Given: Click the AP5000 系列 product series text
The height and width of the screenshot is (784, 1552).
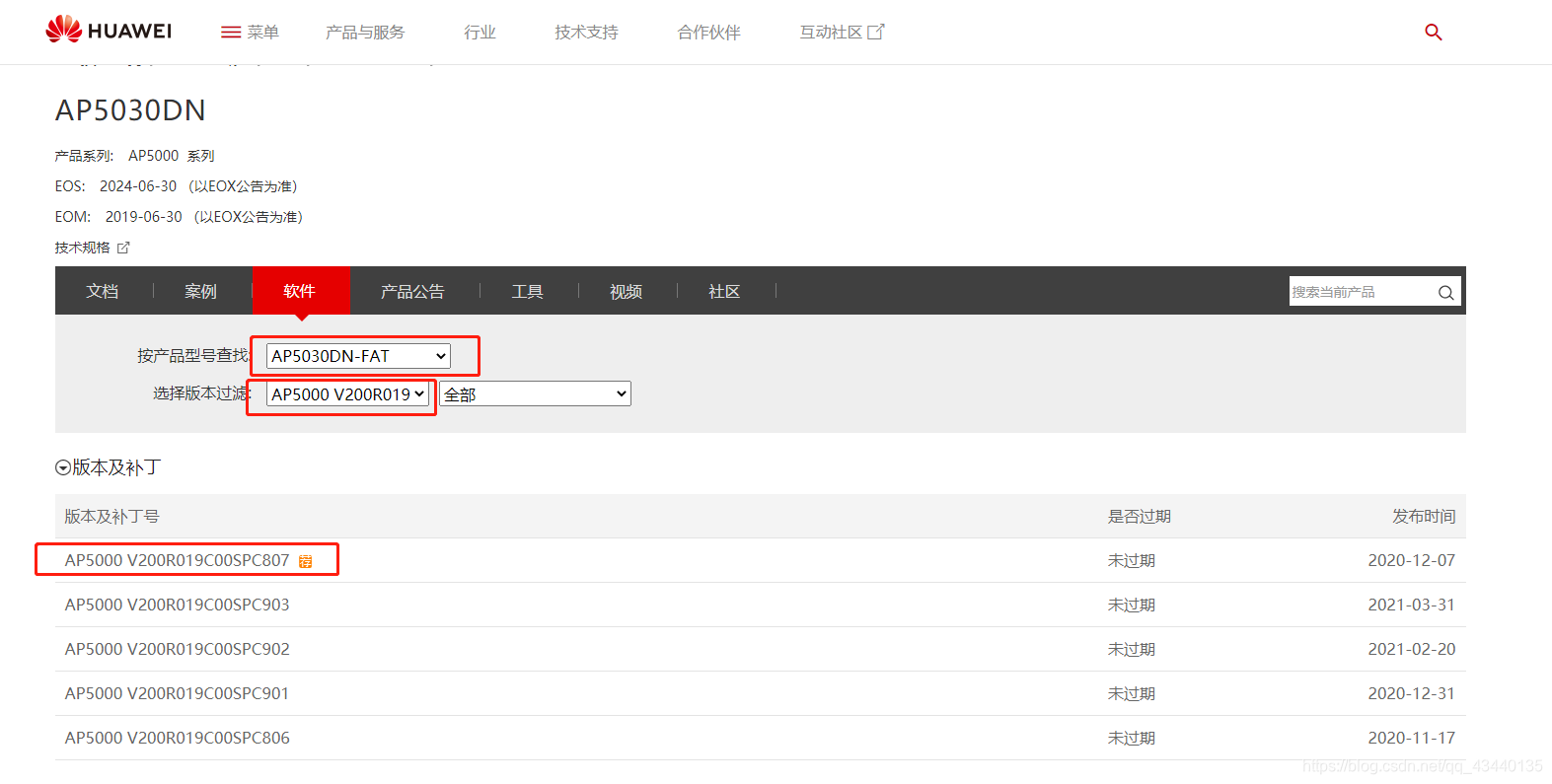Looking at the screenshot, I should click(x=172, y=156).
